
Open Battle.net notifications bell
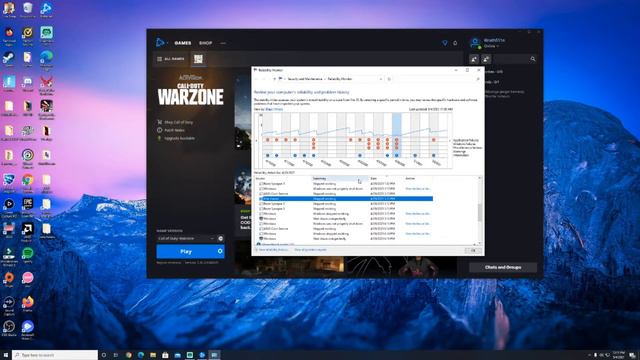[455, 43]
